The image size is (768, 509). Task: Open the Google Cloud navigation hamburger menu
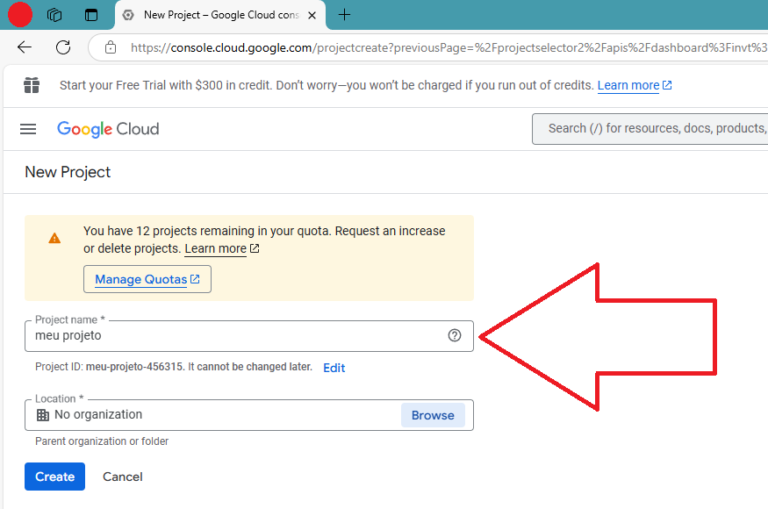(28, 129)
